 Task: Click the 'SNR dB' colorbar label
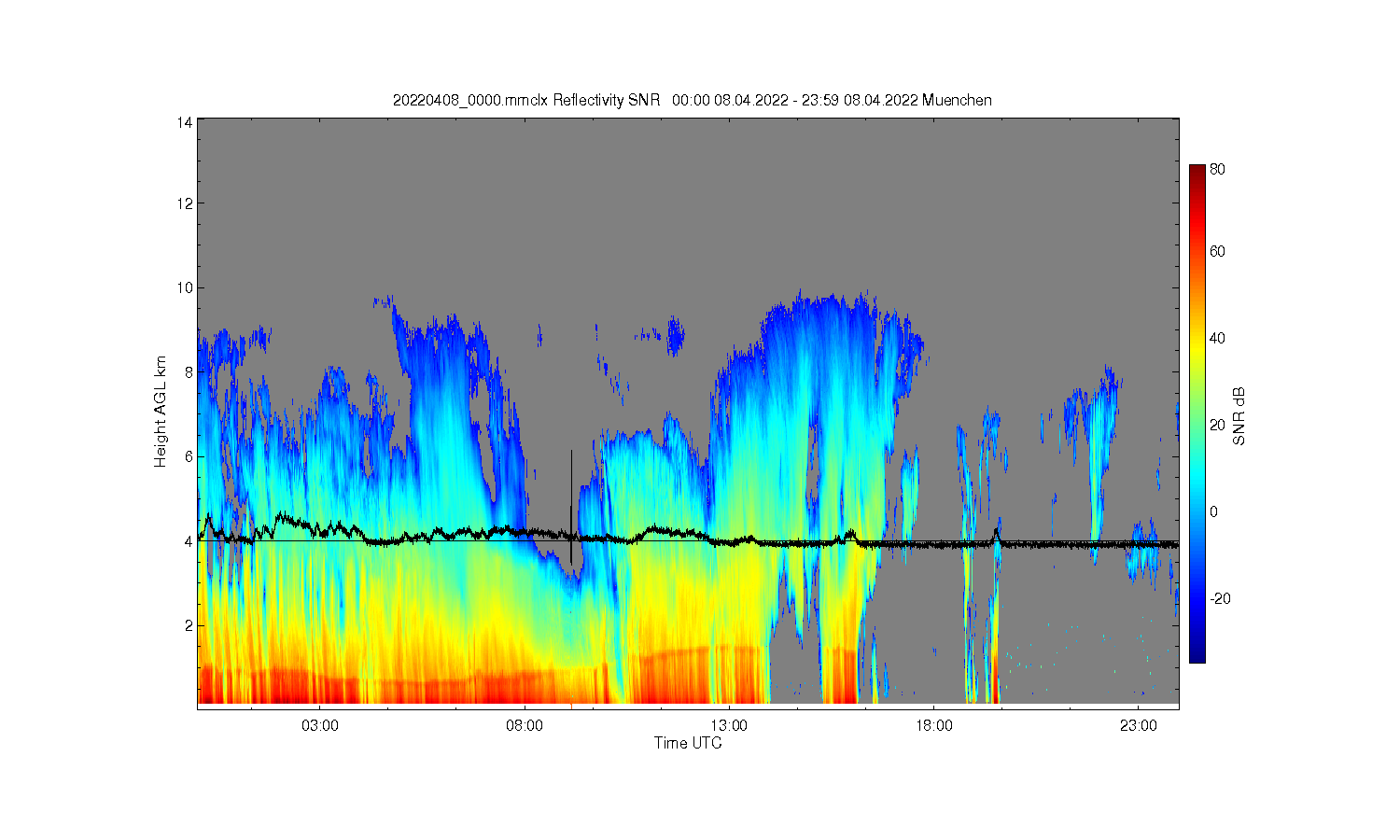[x=1239, y=416]
